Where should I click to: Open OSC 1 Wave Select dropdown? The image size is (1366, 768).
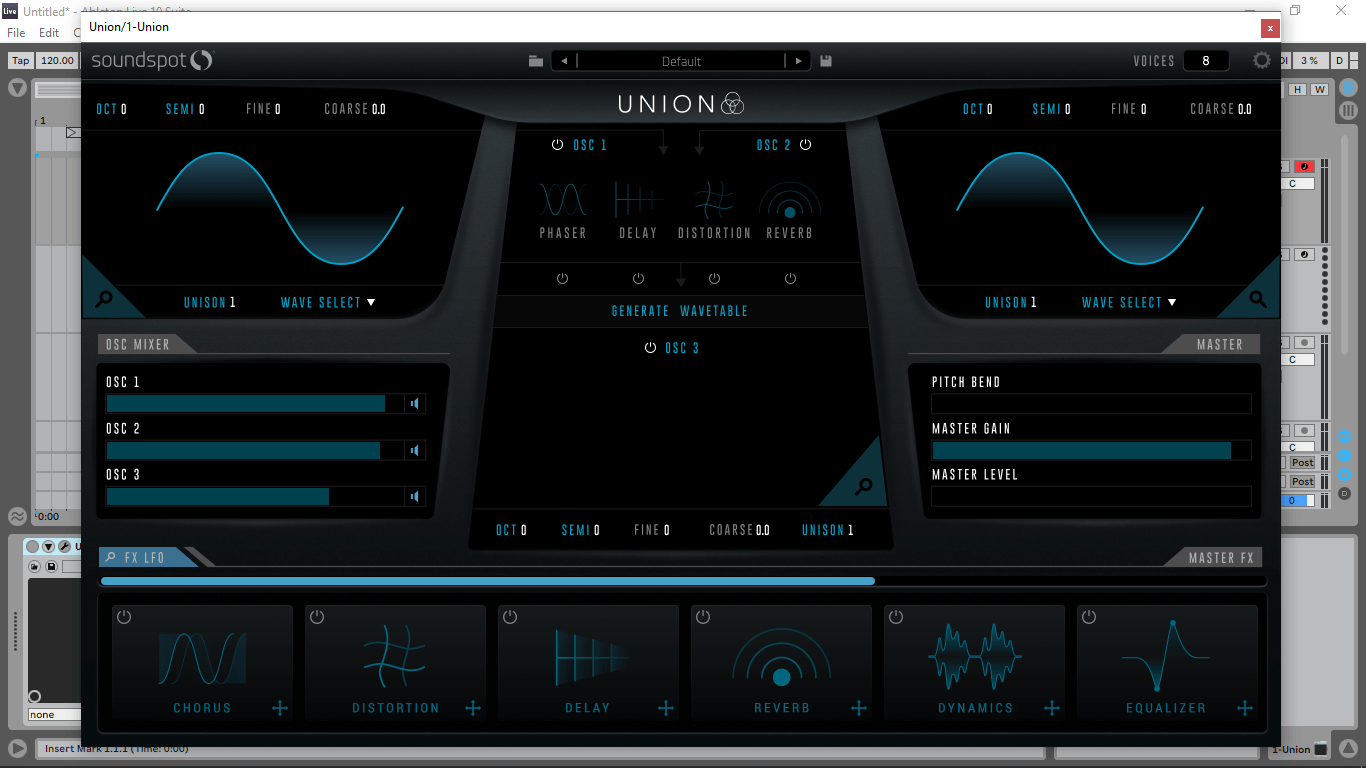pyautogui.click(x=328, y=302)
